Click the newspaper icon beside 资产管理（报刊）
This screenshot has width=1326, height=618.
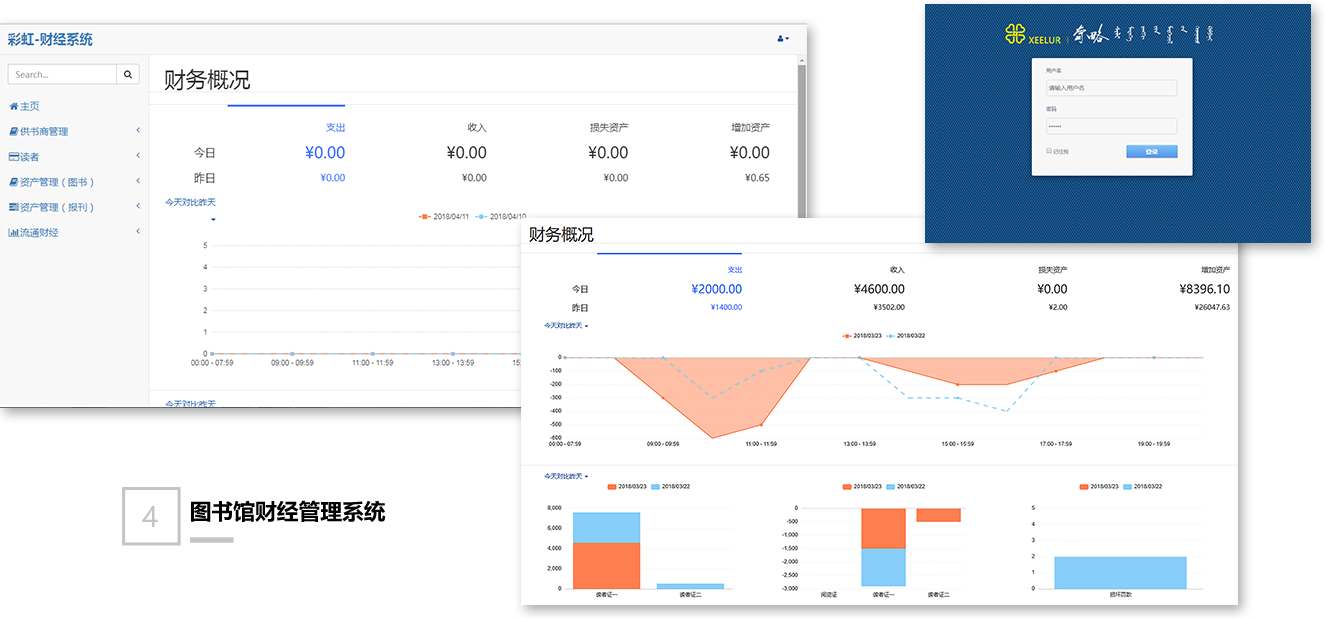(x=13, y=207)
